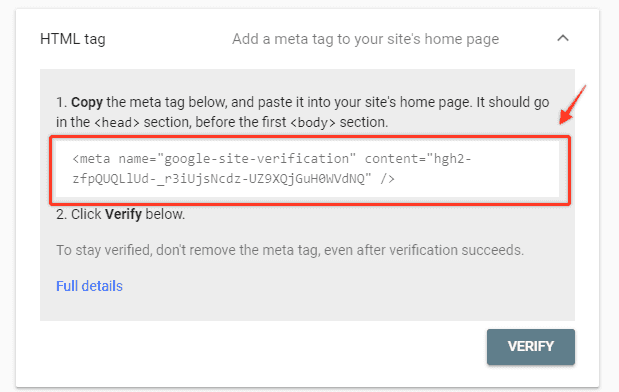Click the verification token on second code line
619x392 pixels.
[222, 179]
